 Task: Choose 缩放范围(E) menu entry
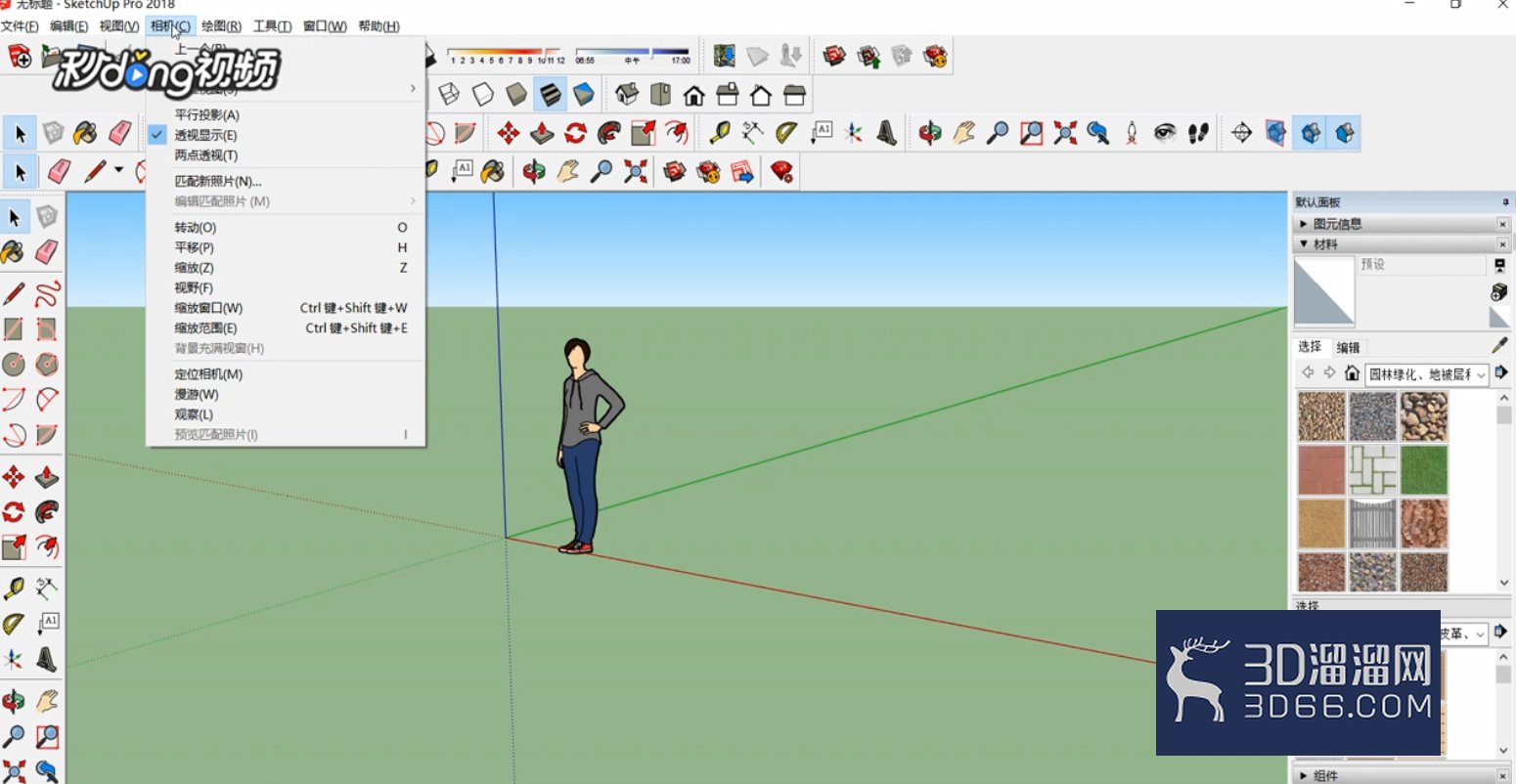[286, 327]
